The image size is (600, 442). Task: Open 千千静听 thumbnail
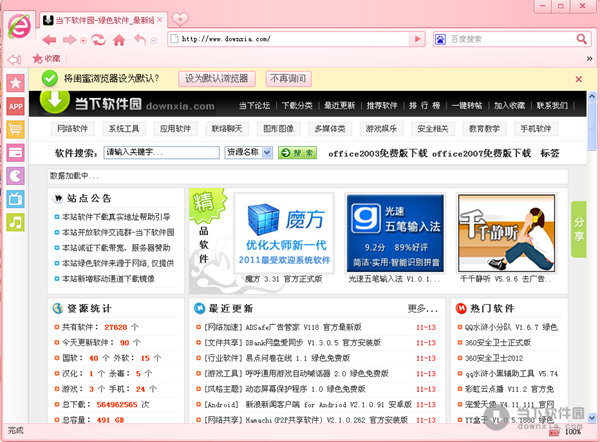[x=506, y=233]
